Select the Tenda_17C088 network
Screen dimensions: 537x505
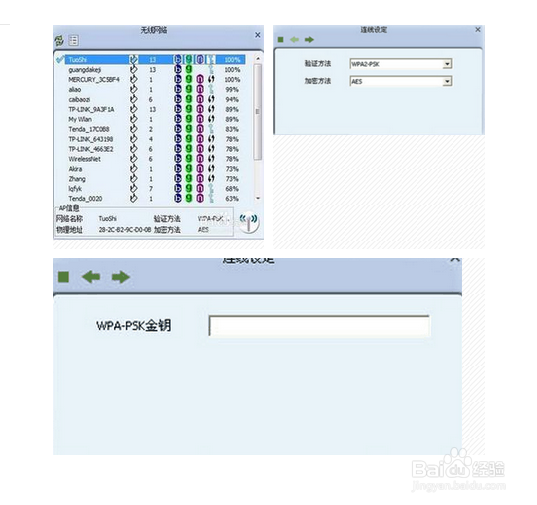tap(89, 129)
